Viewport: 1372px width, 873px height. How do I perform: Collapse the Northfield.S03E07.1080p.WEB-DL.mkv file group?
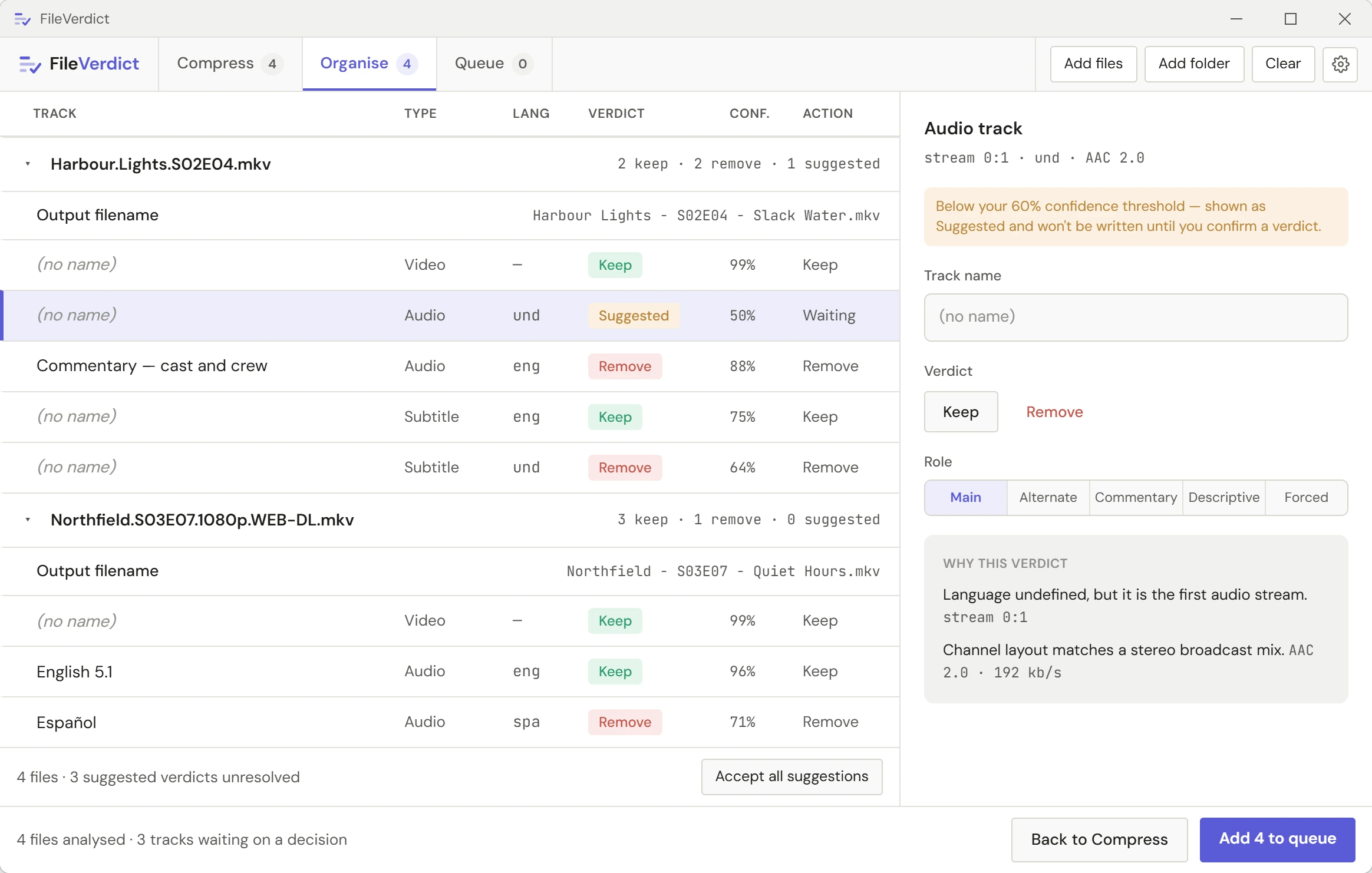(x=28, y=520)
